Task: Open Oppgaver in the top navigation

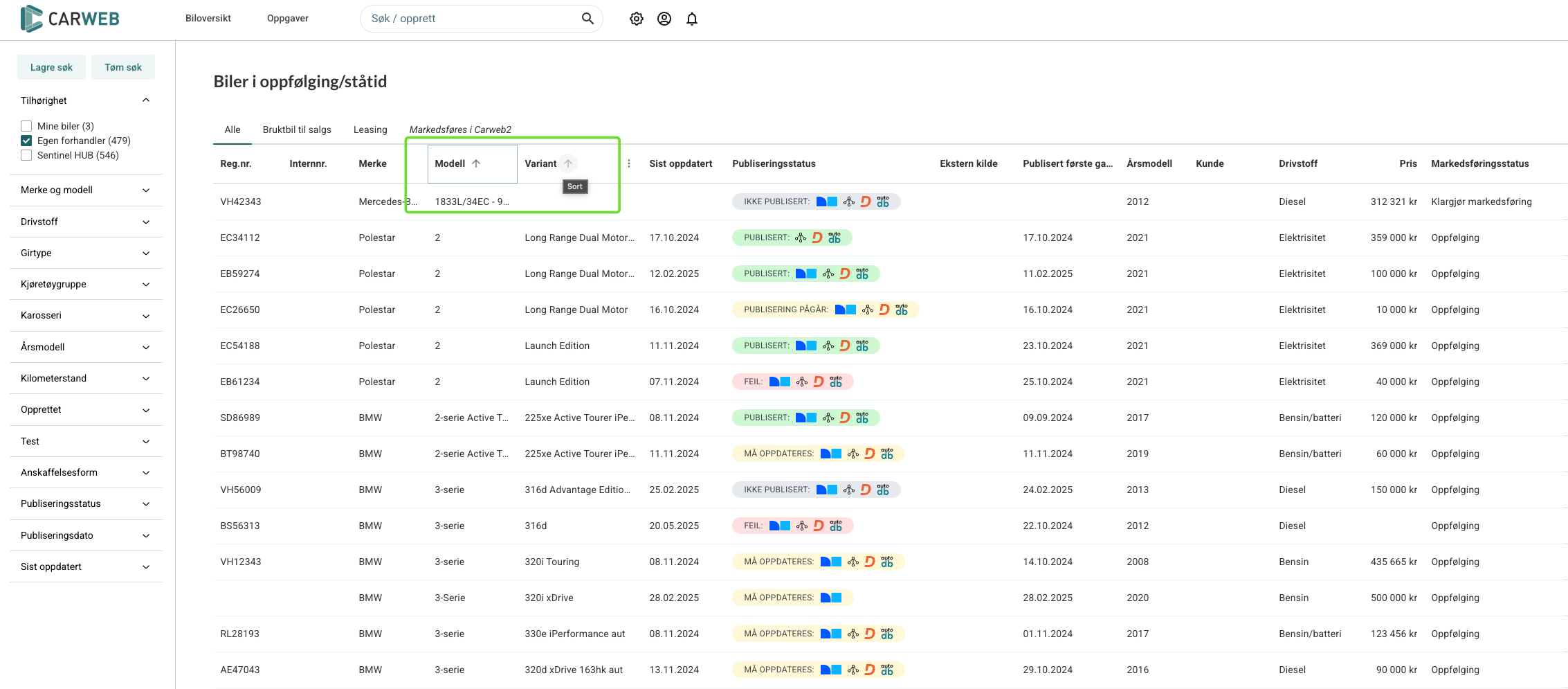Action: [x=288, y=19]
